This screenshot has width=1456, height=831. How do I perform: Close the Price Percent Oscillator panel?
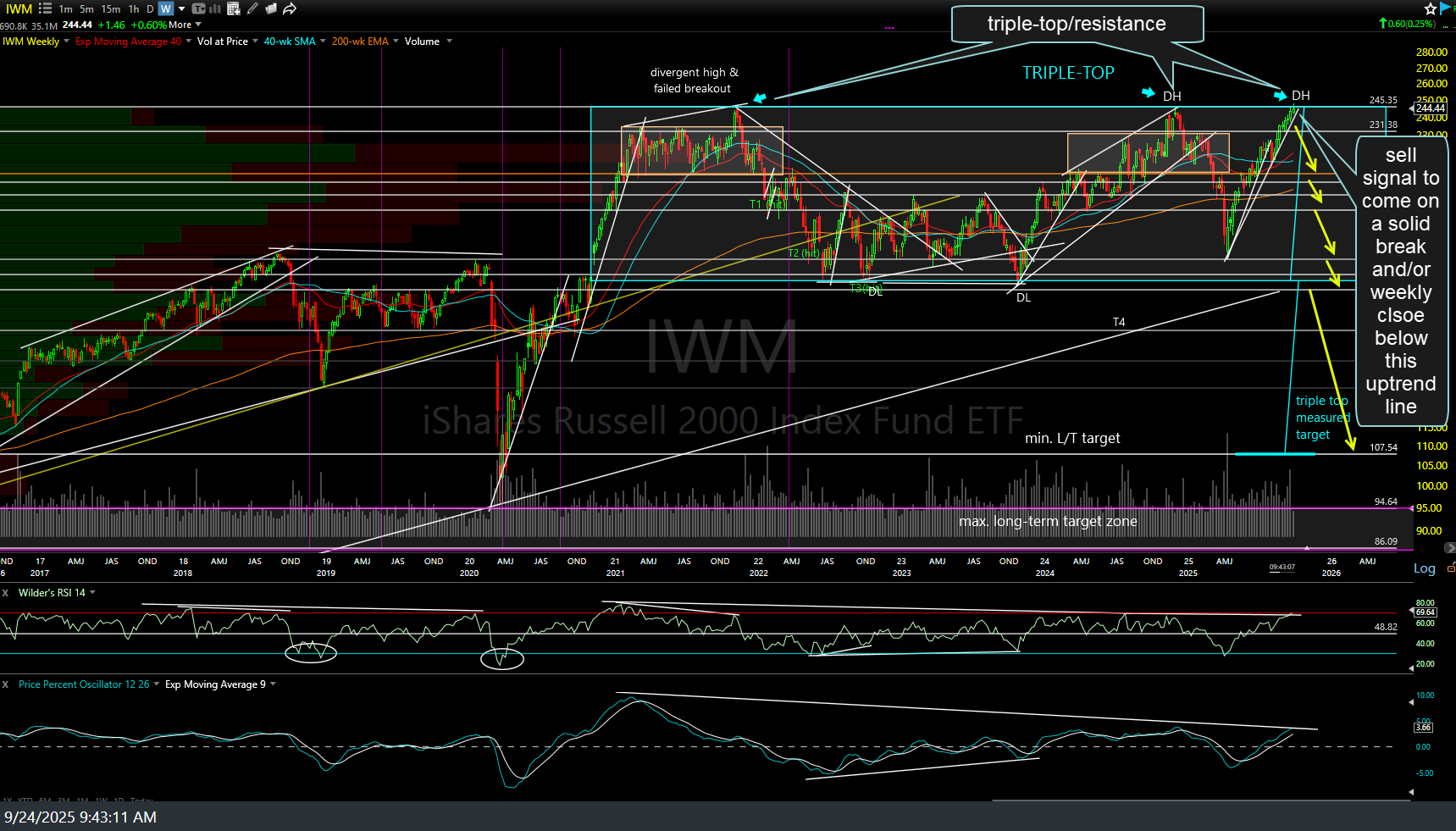click(5, 684)
